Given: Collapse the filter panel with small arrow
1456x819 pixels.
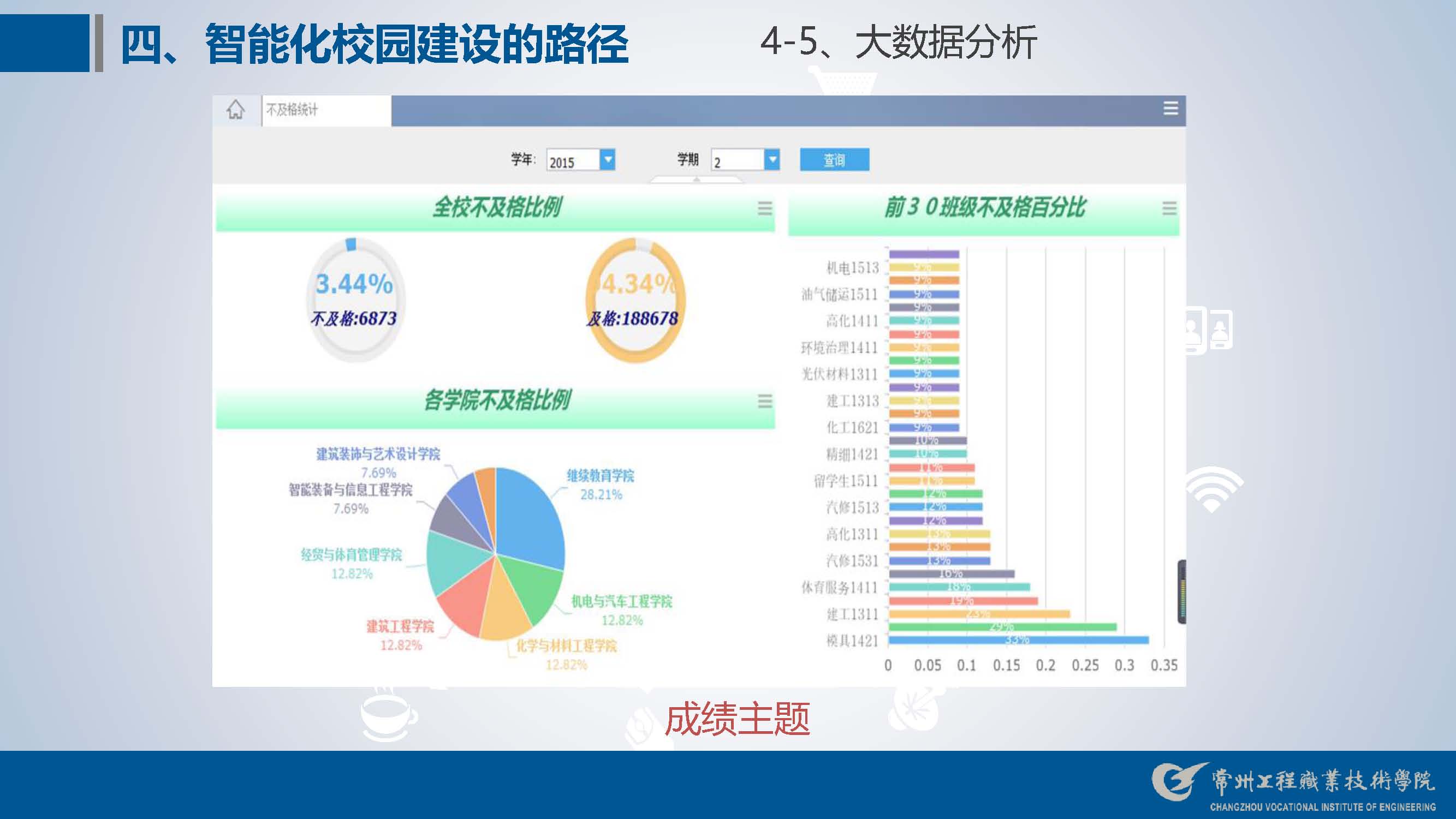Looking at the screenshot, I should coord(697,180).
